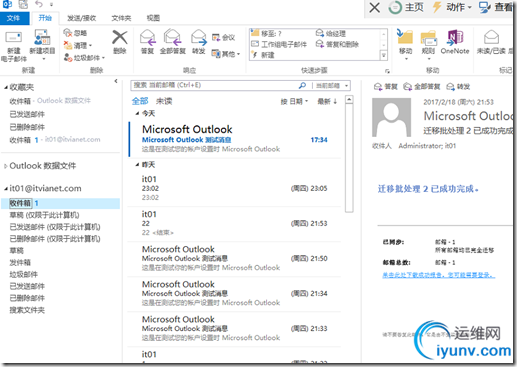Click the ribbon Reply (答复) icon
Screen dimensions: 517x367
[x=147, y=42]
